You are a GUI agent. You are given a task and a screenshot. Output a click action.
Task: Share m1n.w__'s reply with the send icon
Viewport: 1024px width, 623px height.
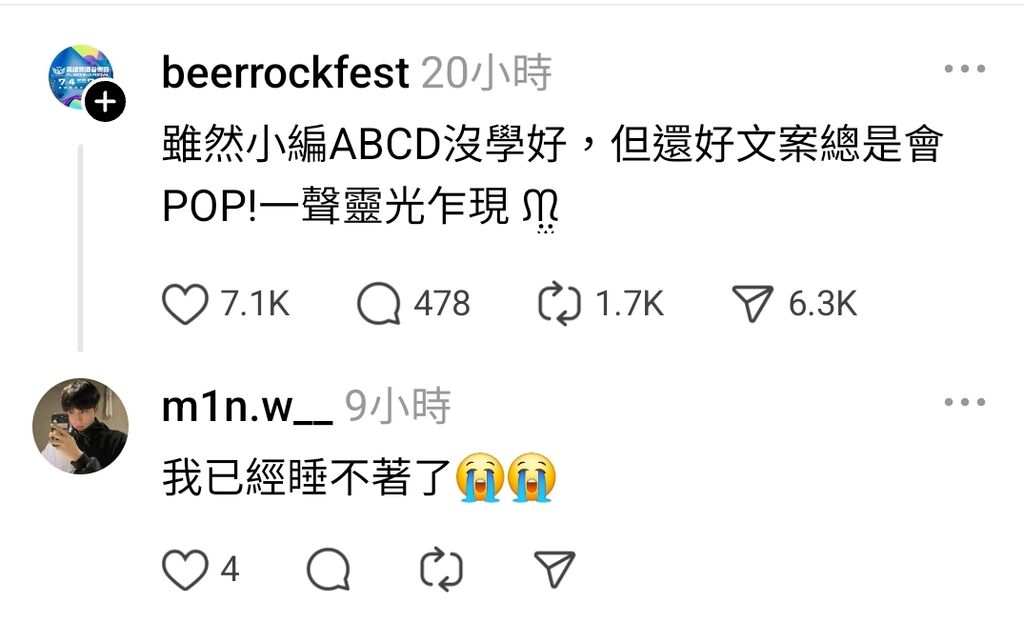(x=554, y=569)
